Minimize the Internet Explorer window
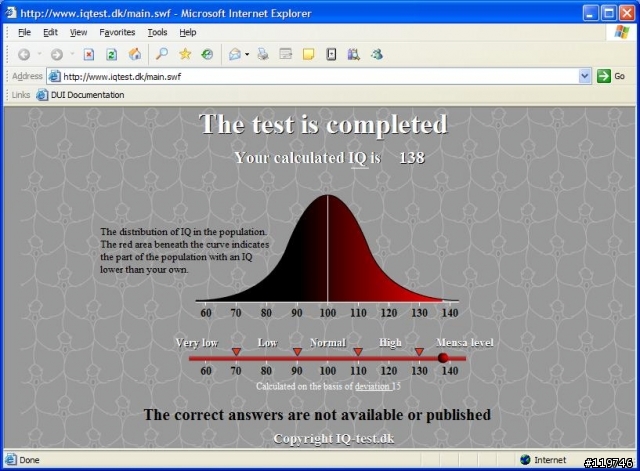 click(x=589, y=13)
